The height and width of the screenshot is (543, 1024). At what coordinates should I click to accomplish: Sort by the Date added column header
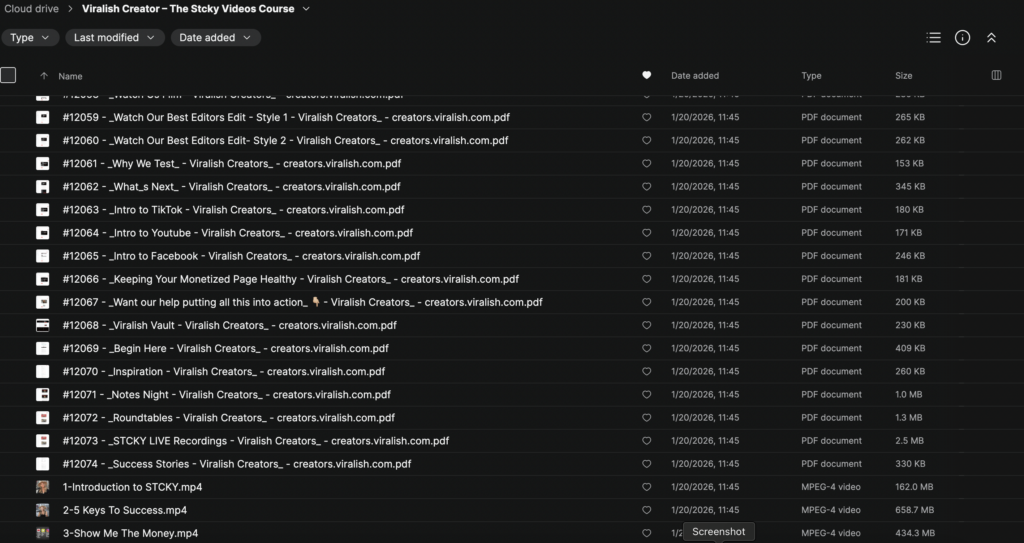pos(694,76)
